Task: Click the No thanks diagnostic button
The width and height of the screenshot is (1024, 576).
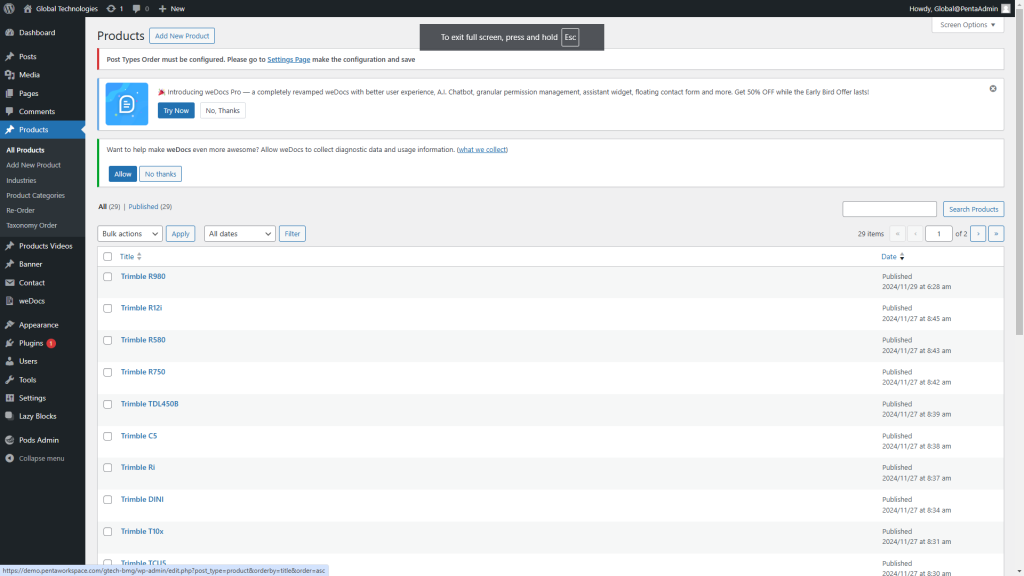Action: pos(161,174)
